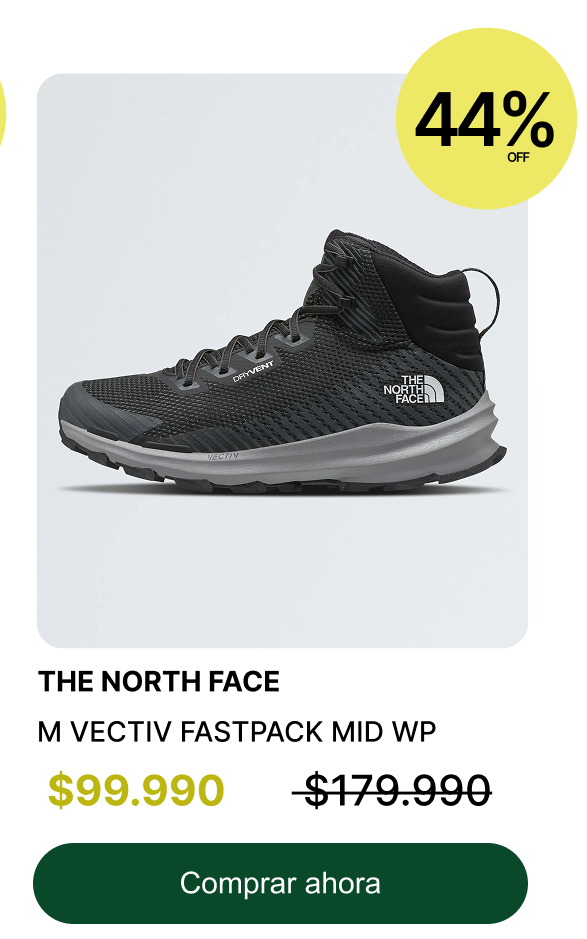Click the toe cap of the boot
This screenshot has height=939, width=587.
96,413
